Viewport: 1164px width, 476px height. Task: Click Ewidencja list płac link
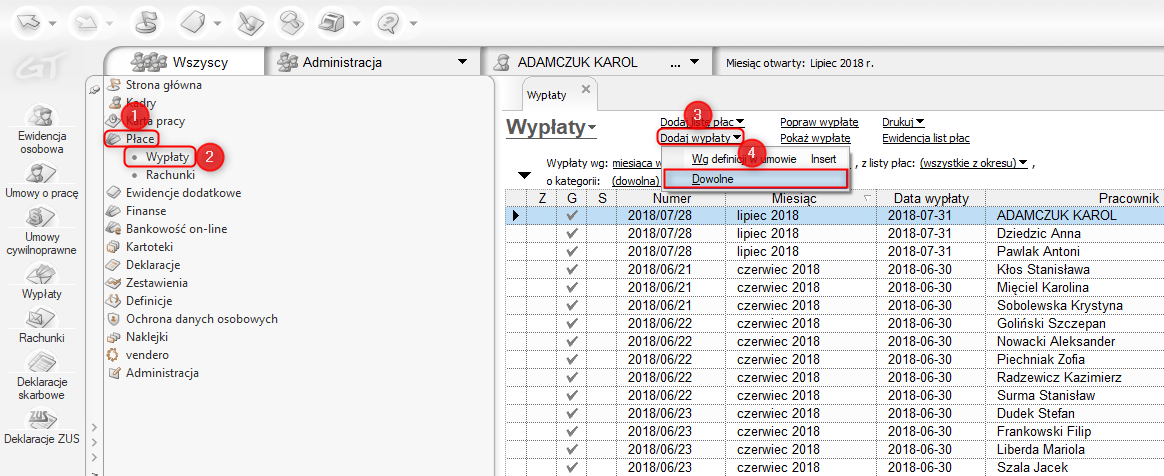926,137
